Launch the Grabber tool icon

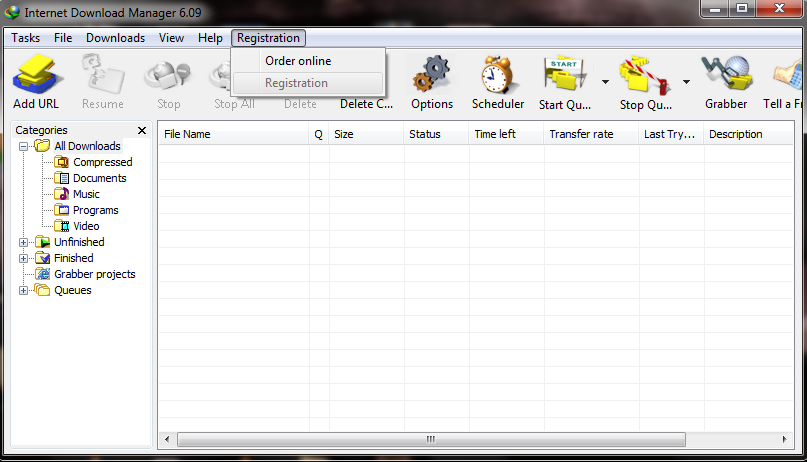[726, 75]
